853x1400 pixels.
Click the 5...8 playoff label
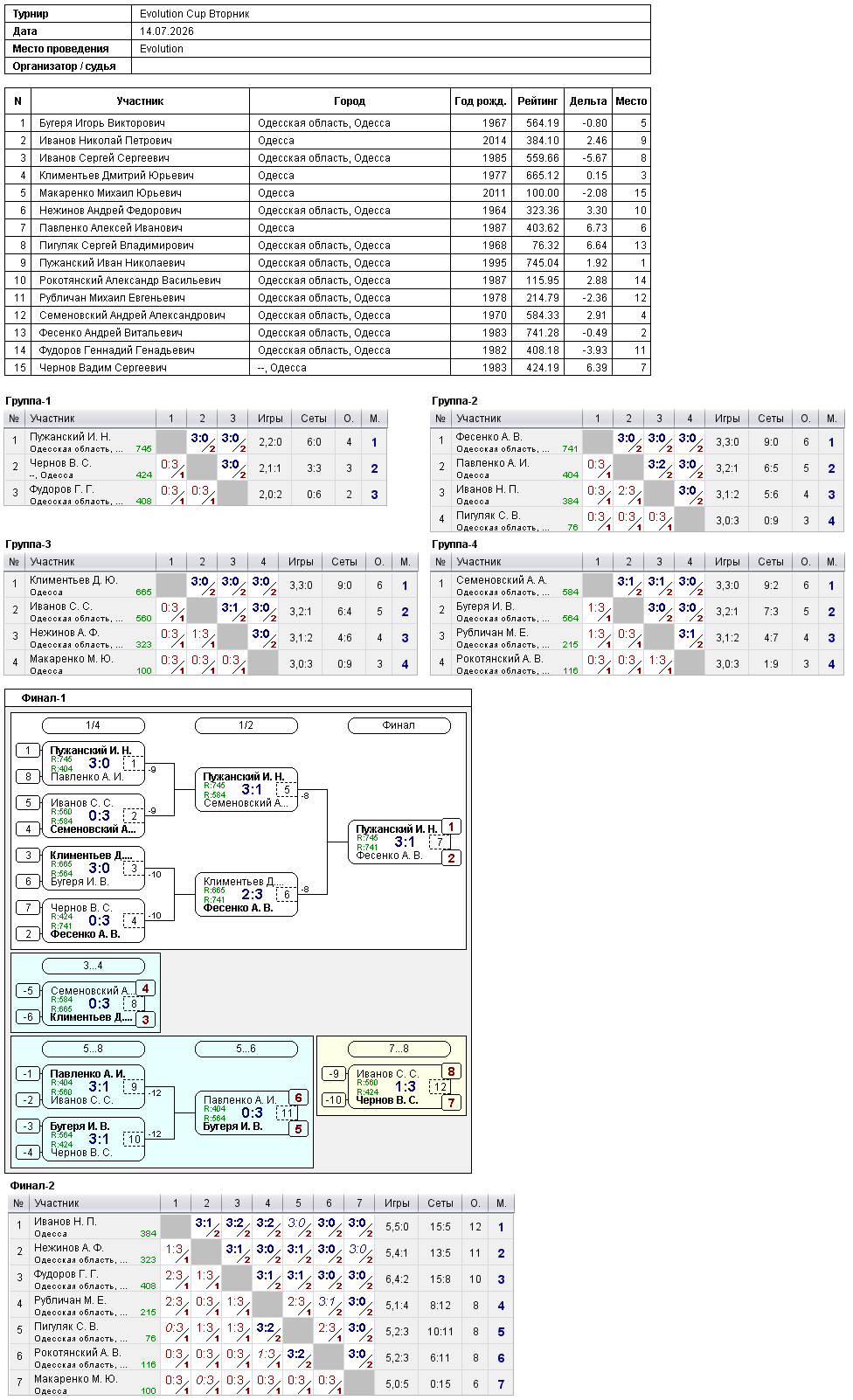pos(93,1049)
